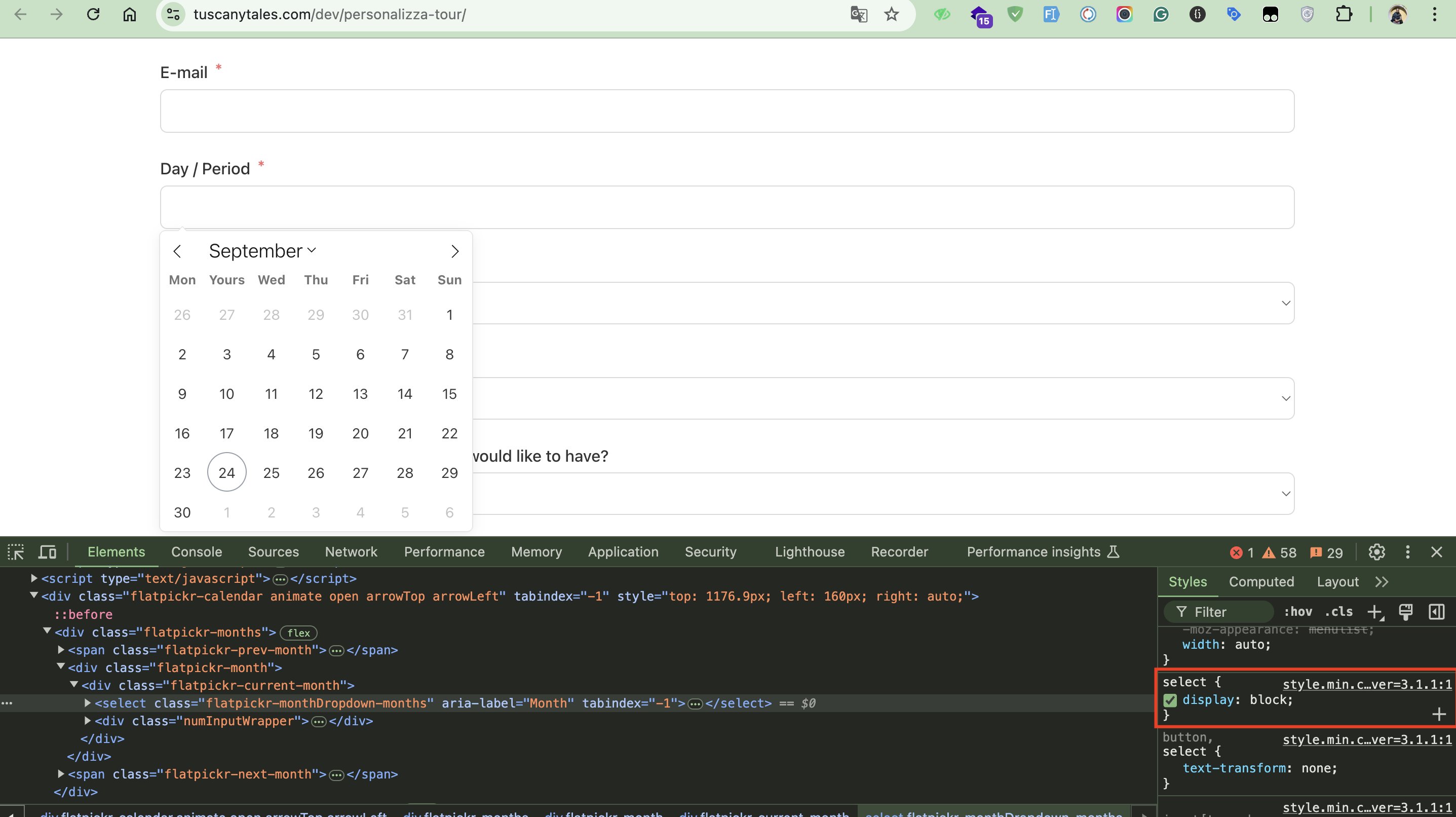Toggle the .cls class editor
1456x817 pixels.
click(x=1339, y=612)
